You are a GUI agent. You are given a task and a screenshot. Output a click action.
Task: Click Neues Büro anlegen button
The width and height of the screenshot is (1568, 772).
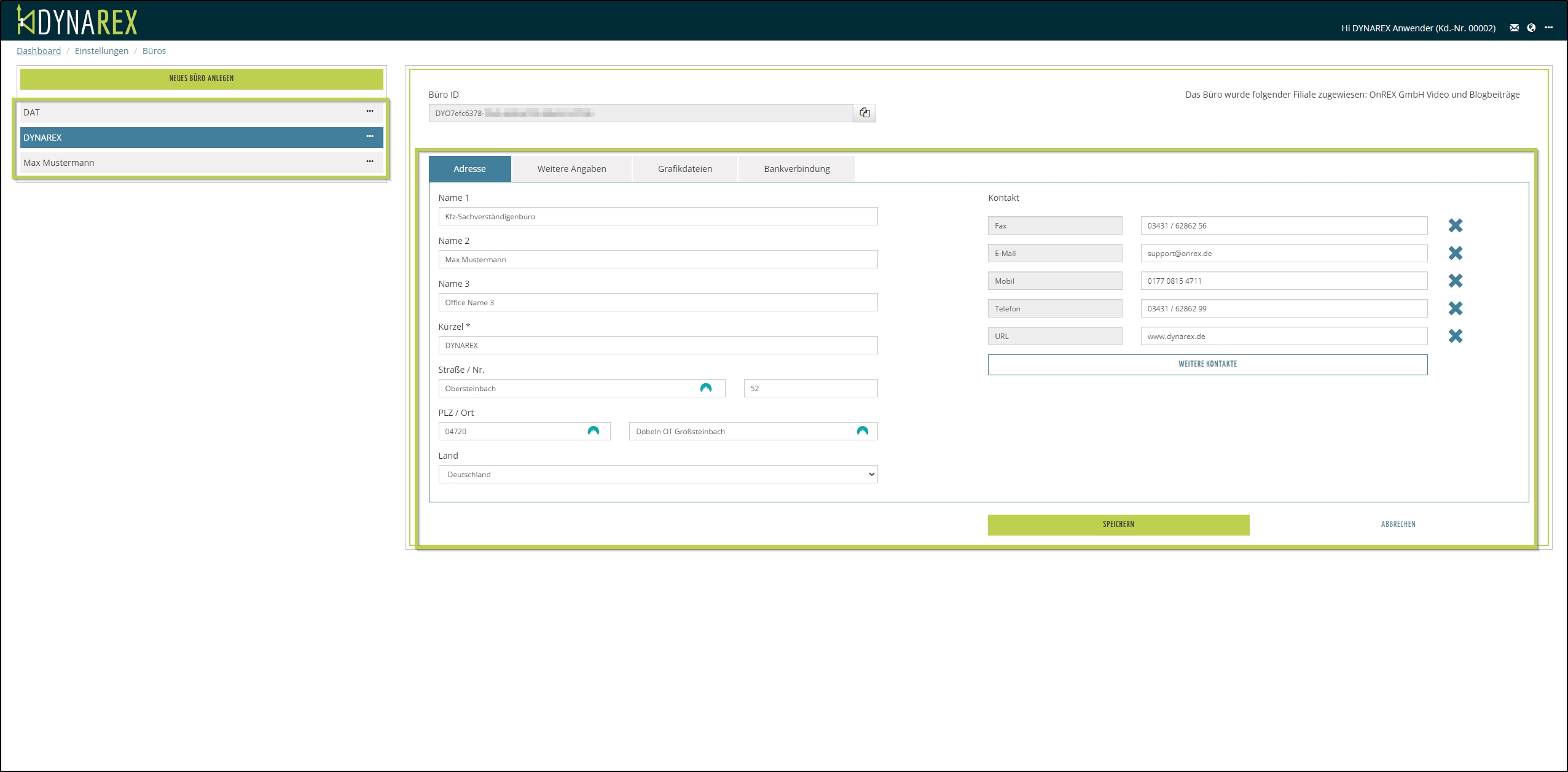[202, 79]
